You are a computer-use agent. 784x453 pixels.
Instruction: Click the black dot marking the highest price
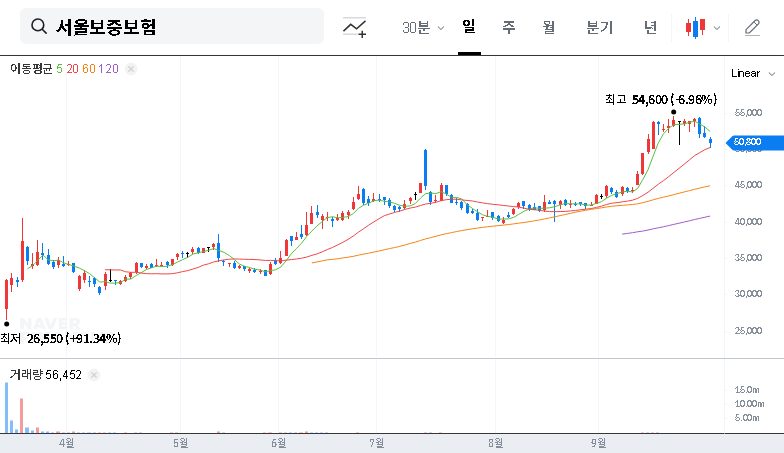pos(674,112)
